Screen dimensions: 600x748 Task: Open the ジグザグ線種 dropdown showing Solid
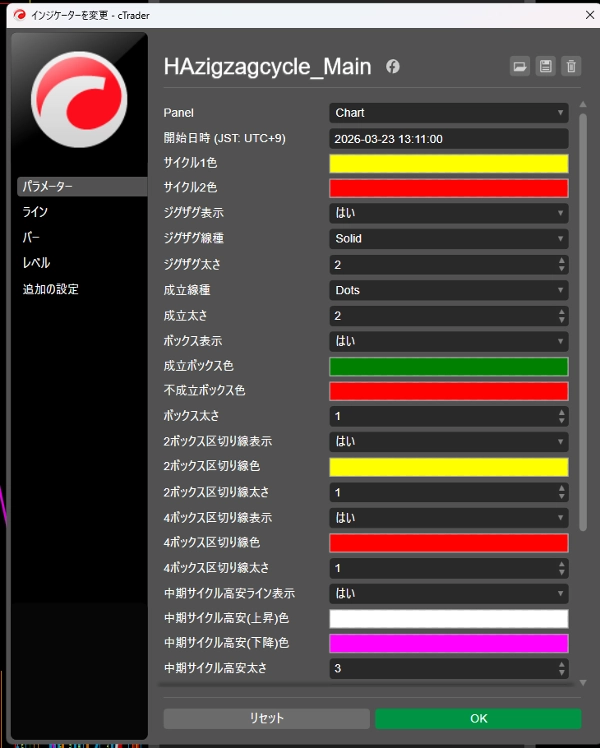(449, 239)
